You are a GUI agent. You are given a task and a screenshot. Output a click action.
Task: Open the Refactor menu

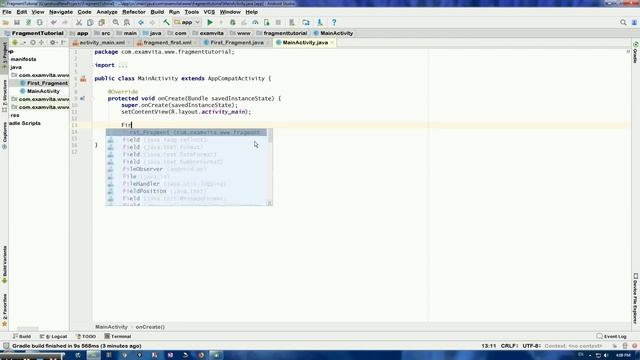(134, 12)
